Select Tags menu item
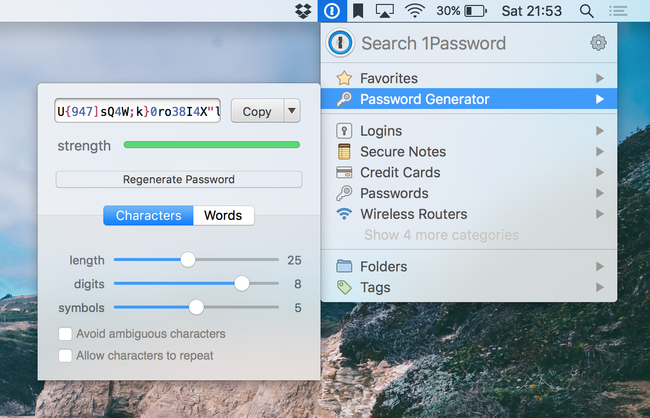The width and height of the screenshot is (650, 418). [469, 287]
